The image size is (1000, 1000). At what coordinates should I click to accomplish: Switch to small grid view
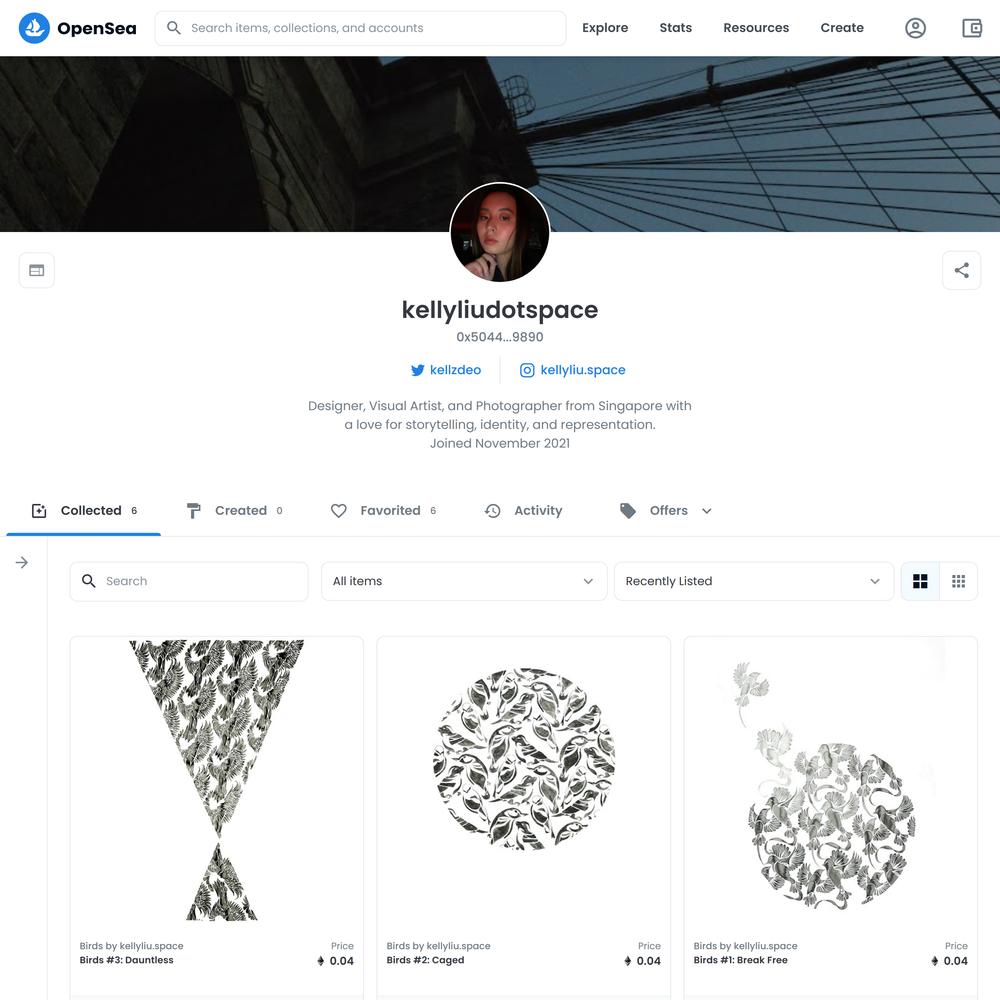click(959, 581)
